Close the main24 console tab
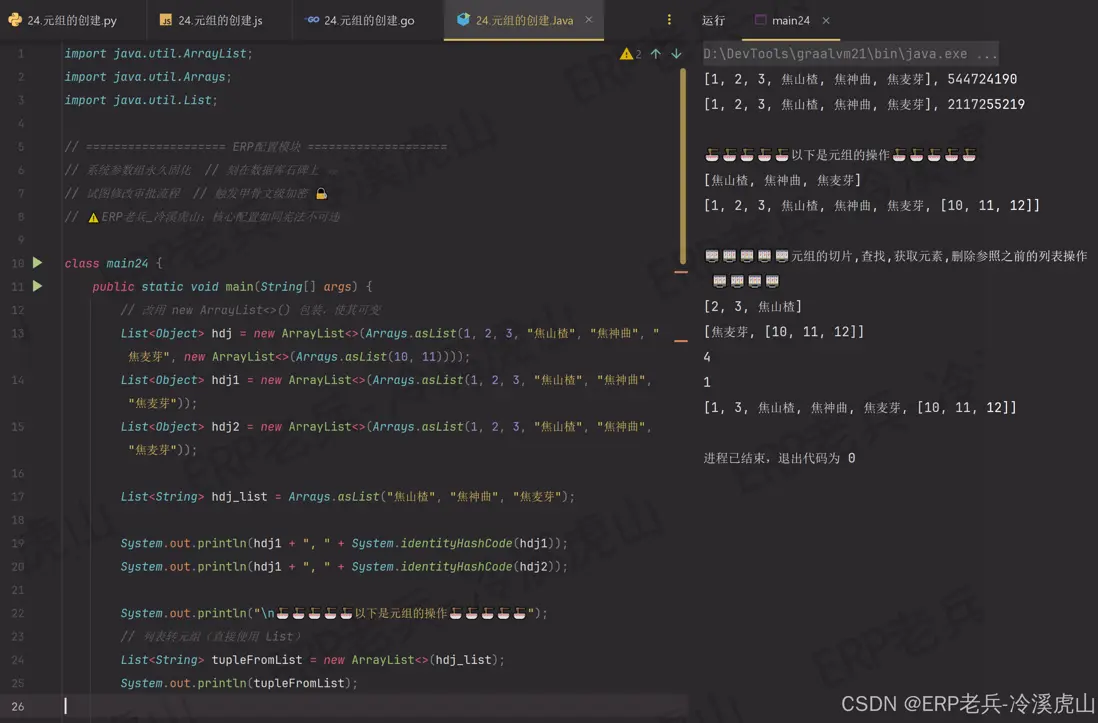Viewport: 1098px width, 723px height. pos(825,19)
